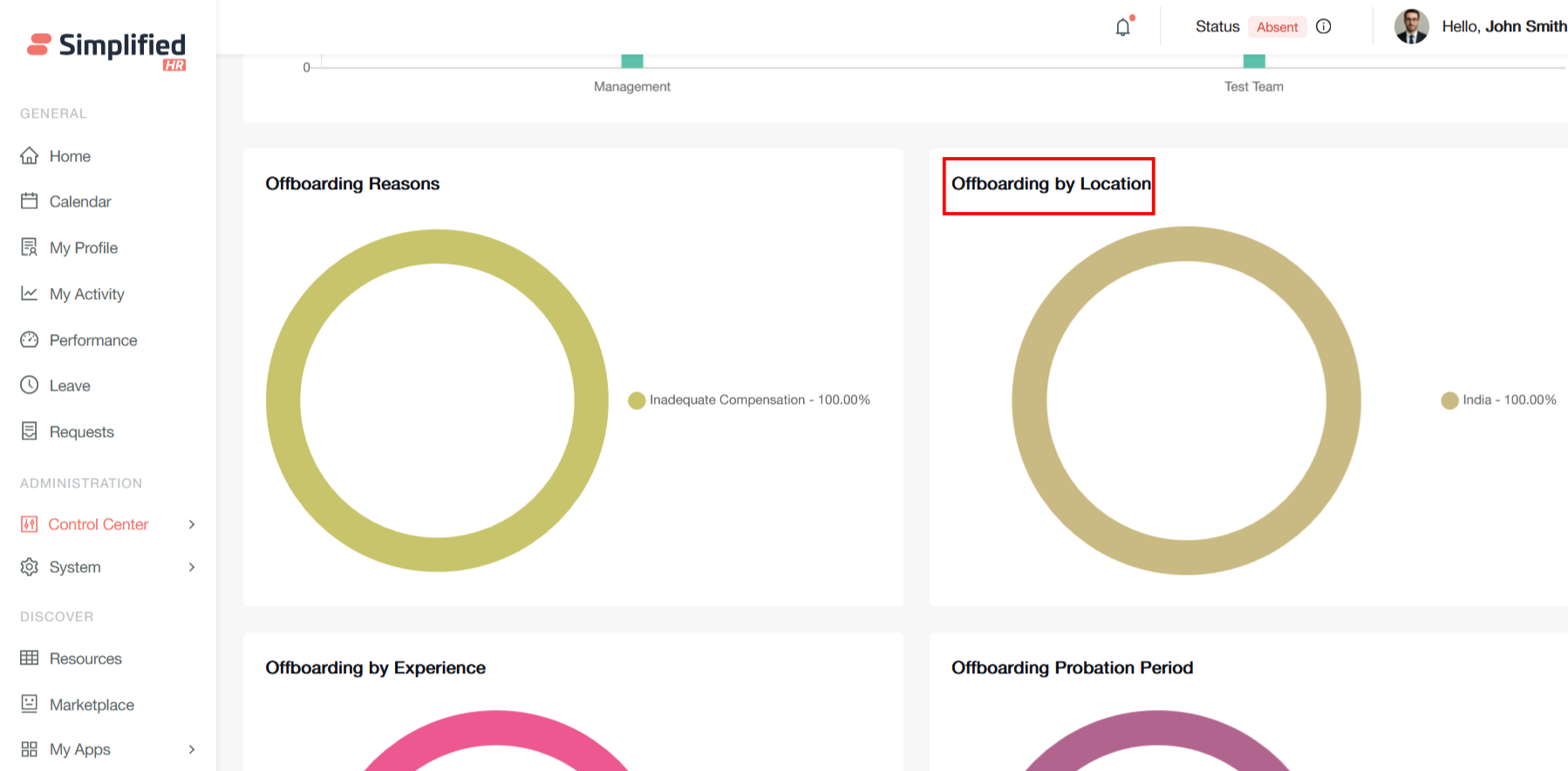Click the Simplified HR logo
This screenshot has width=1568, height=771.
[107, 48]
